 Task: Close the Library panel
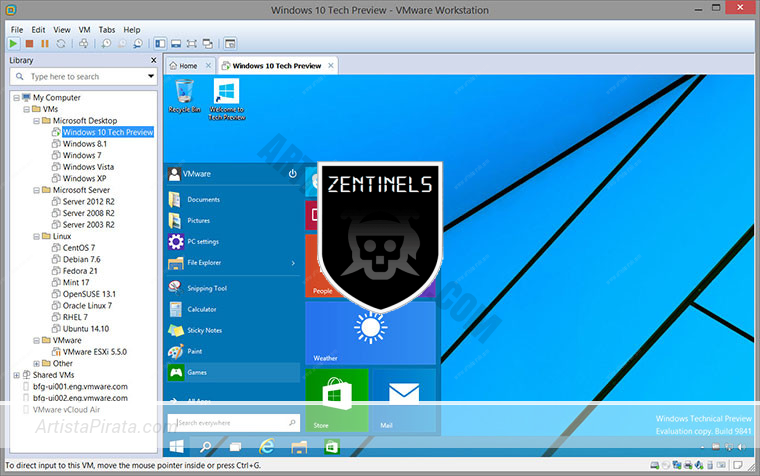point(154,60)
